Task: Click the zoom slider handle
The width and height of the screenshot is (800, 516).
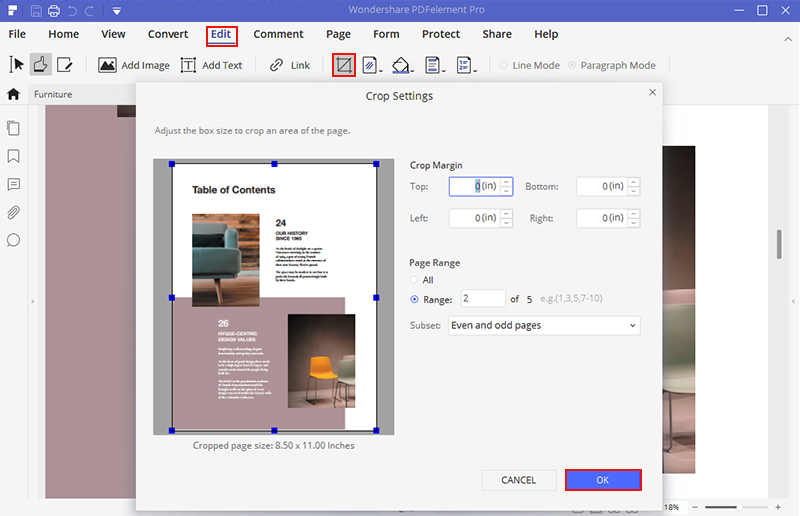Action: coord(739,507)
